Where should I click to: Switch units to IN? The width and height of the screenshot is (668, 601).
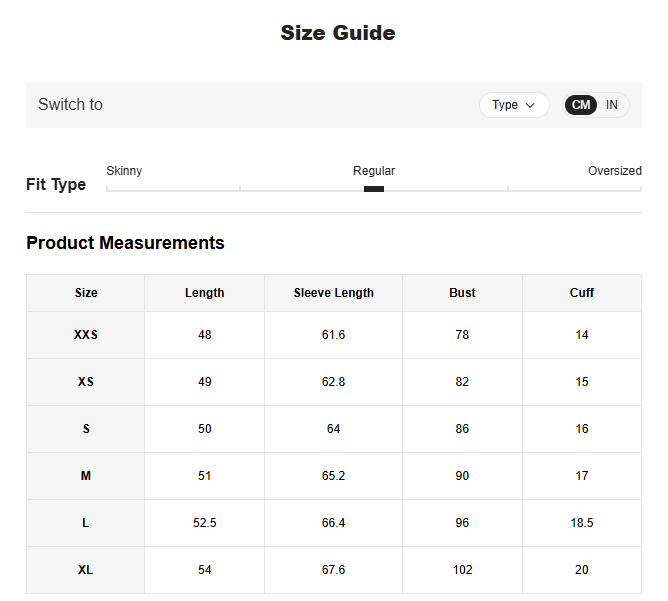pos(612,105)
